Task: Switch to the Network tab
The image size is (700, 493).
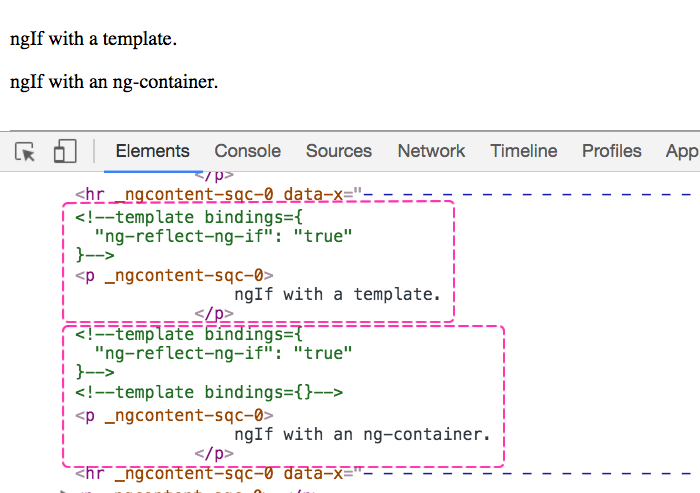Action: pyautogui.click(x=431, y=151)
